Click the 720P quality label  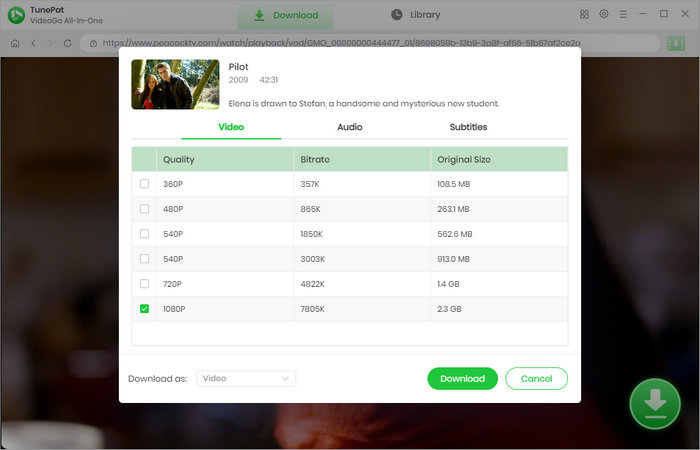[x=172, y=284]
